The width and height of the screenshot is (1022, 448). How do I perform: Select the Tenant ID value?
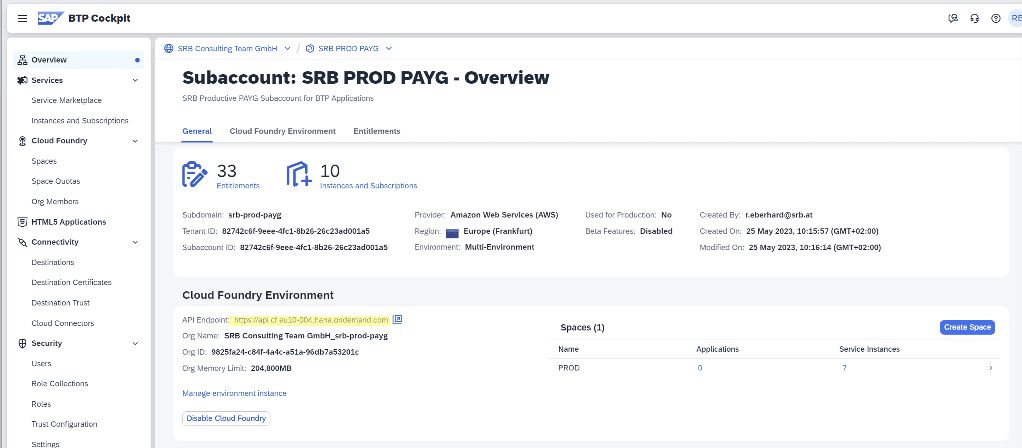tap(296, 231)
